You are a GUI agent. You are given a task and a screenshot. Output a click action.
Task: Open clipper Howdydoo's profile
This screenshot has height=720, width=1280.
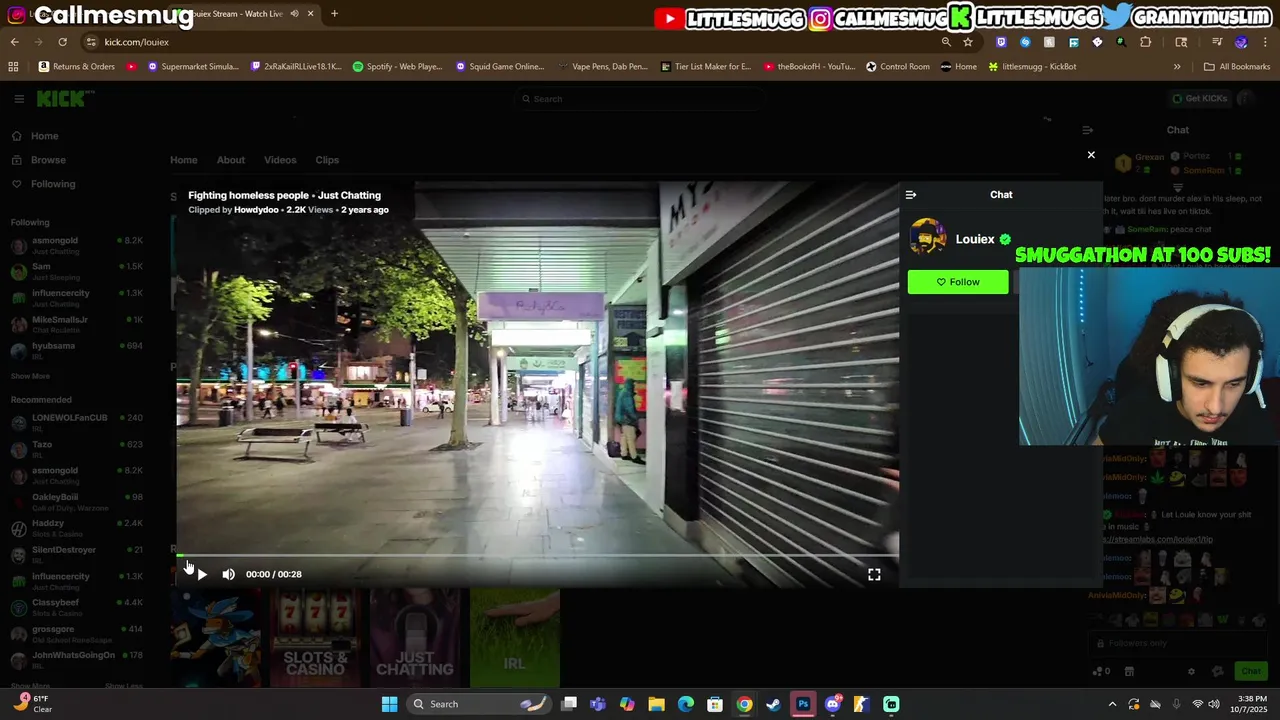(256, 210)
